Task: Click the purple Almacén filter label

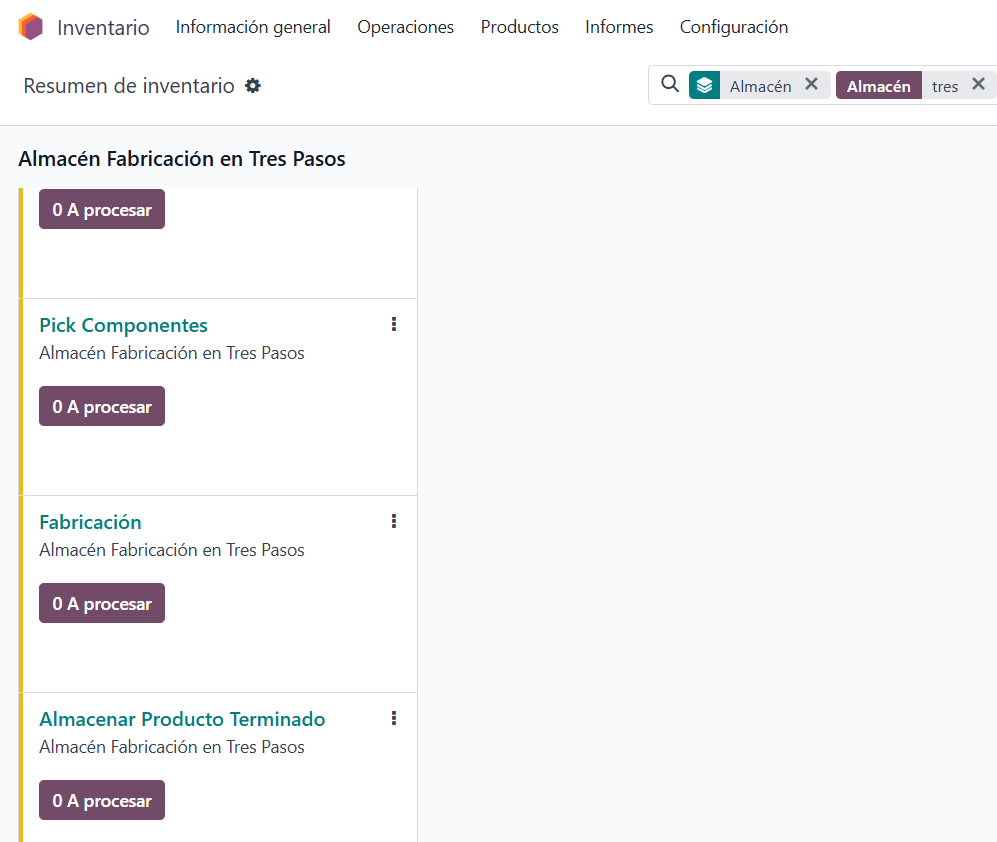Action: tap(879, 85)
